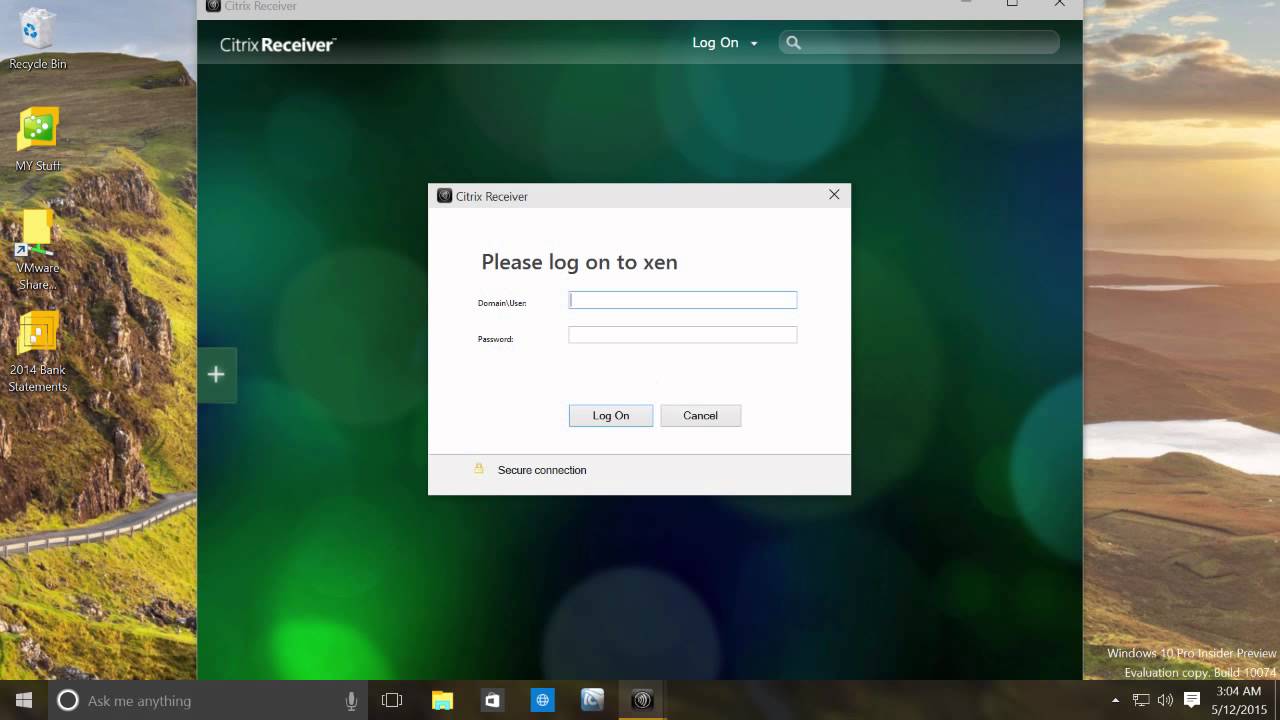Open the Log On dropdown in header
Viewport: 1280px width, 720px height.
click(725, 43)
